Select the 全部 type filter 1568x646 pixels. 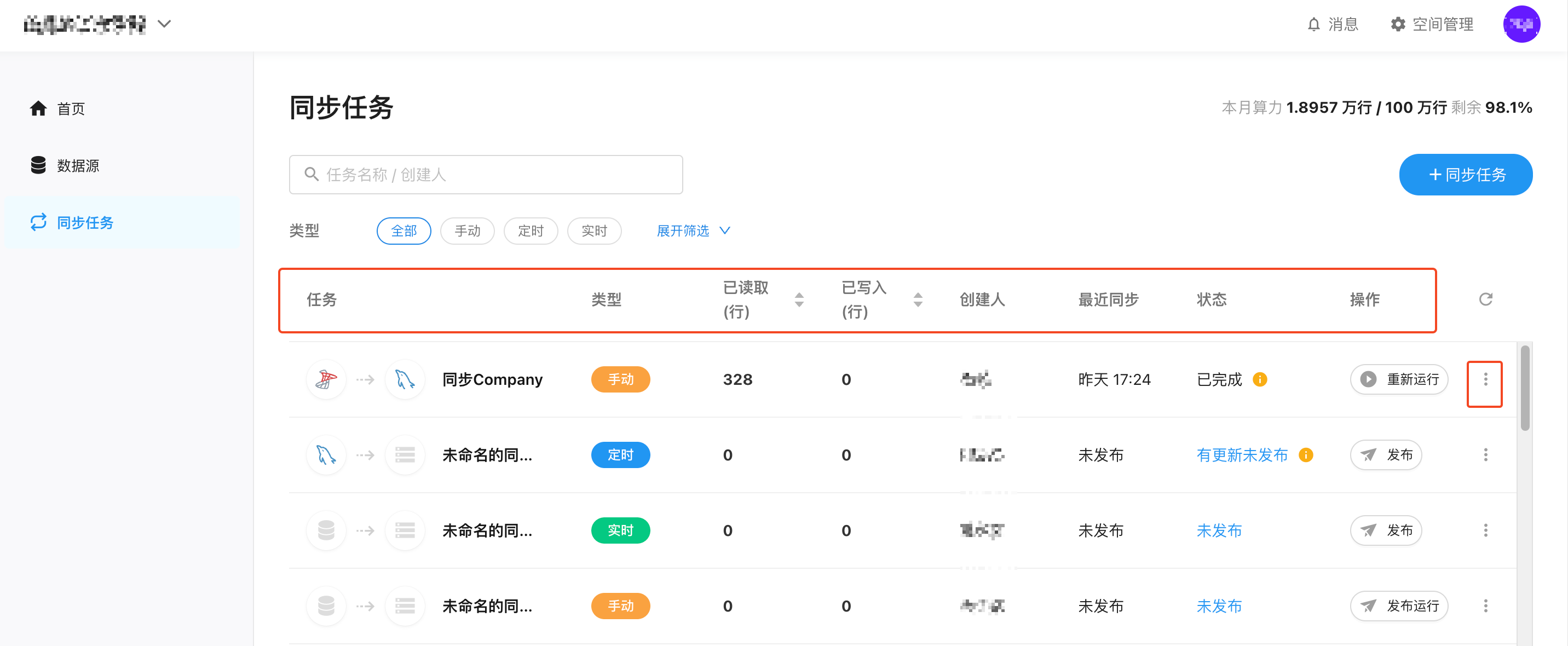click(x=403, y=231)
